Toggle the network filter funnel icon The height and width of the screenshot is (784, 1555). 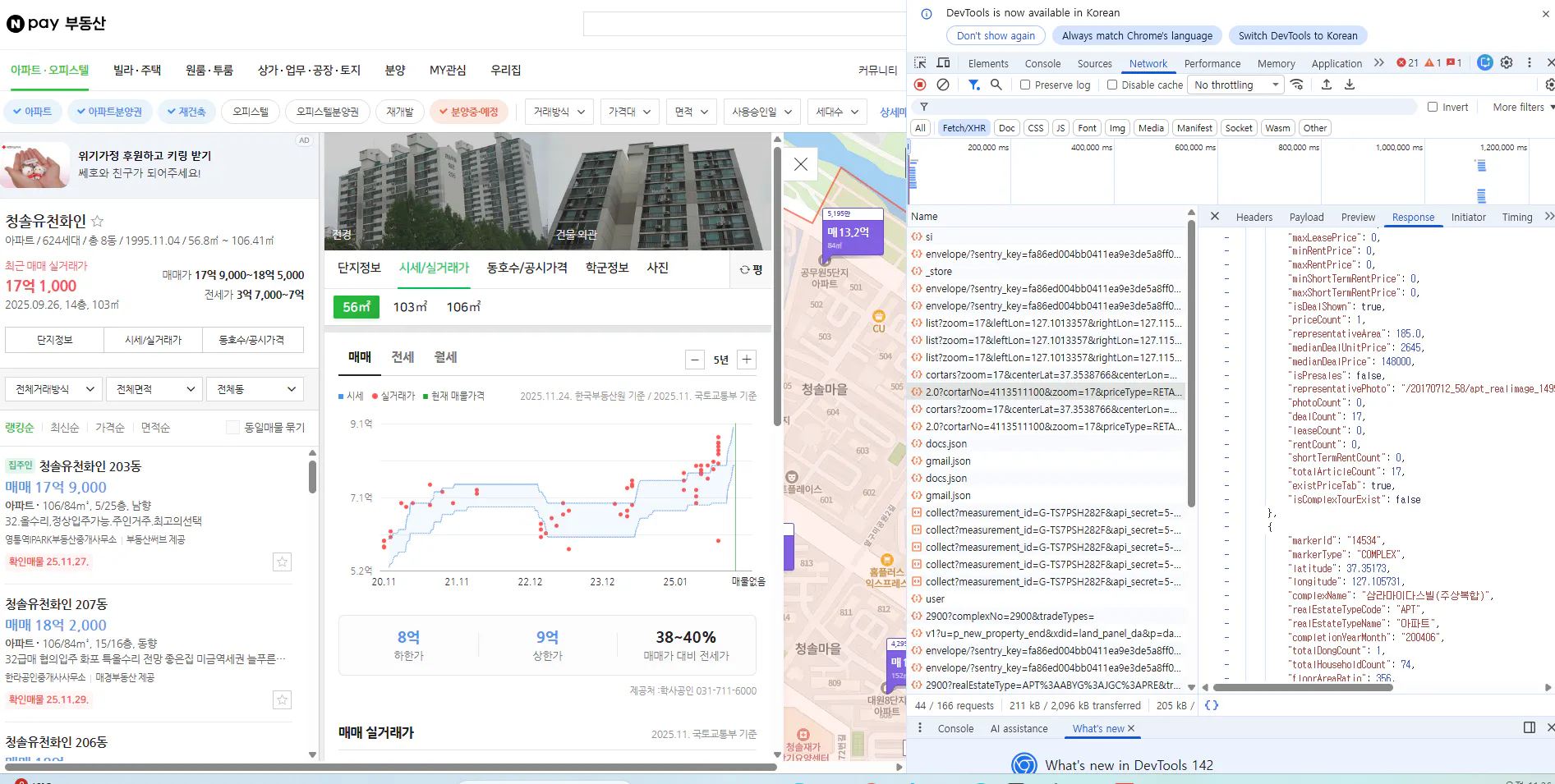click(973, 85)
